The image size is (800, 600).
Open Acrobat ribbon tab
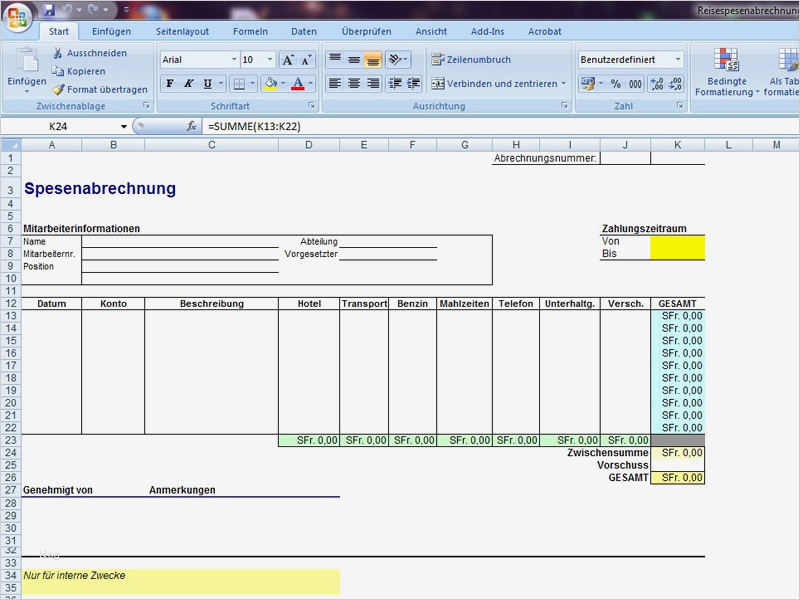point(544,32)
